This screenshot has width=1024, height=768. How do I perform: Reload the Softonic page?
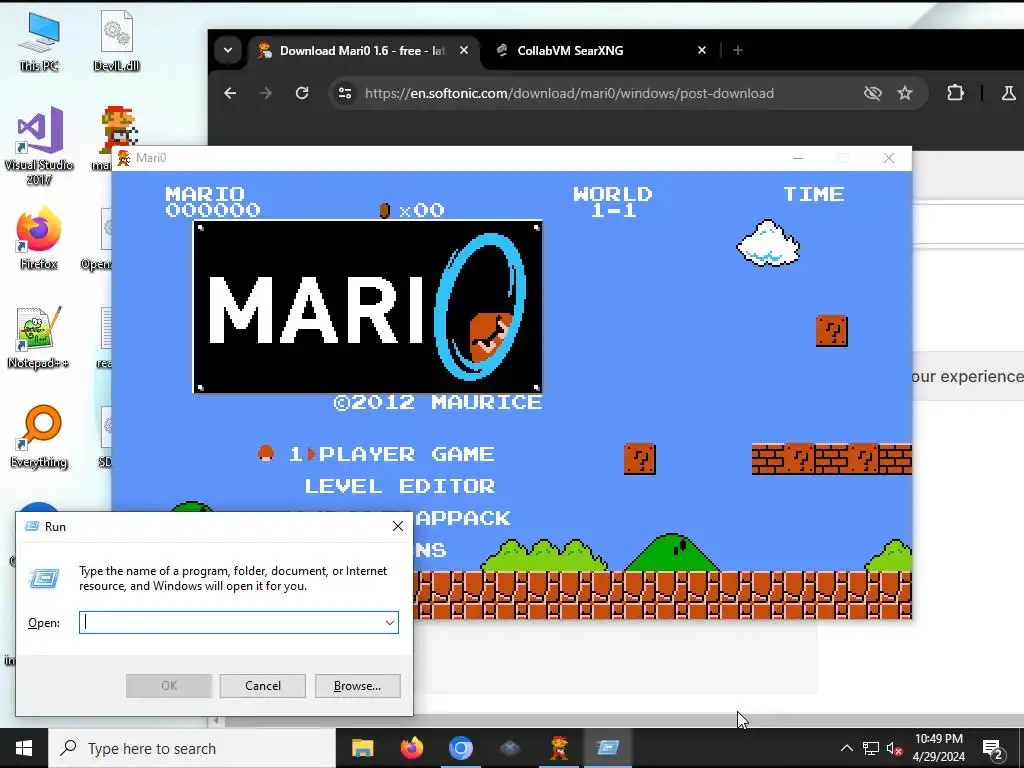(302, 93)
